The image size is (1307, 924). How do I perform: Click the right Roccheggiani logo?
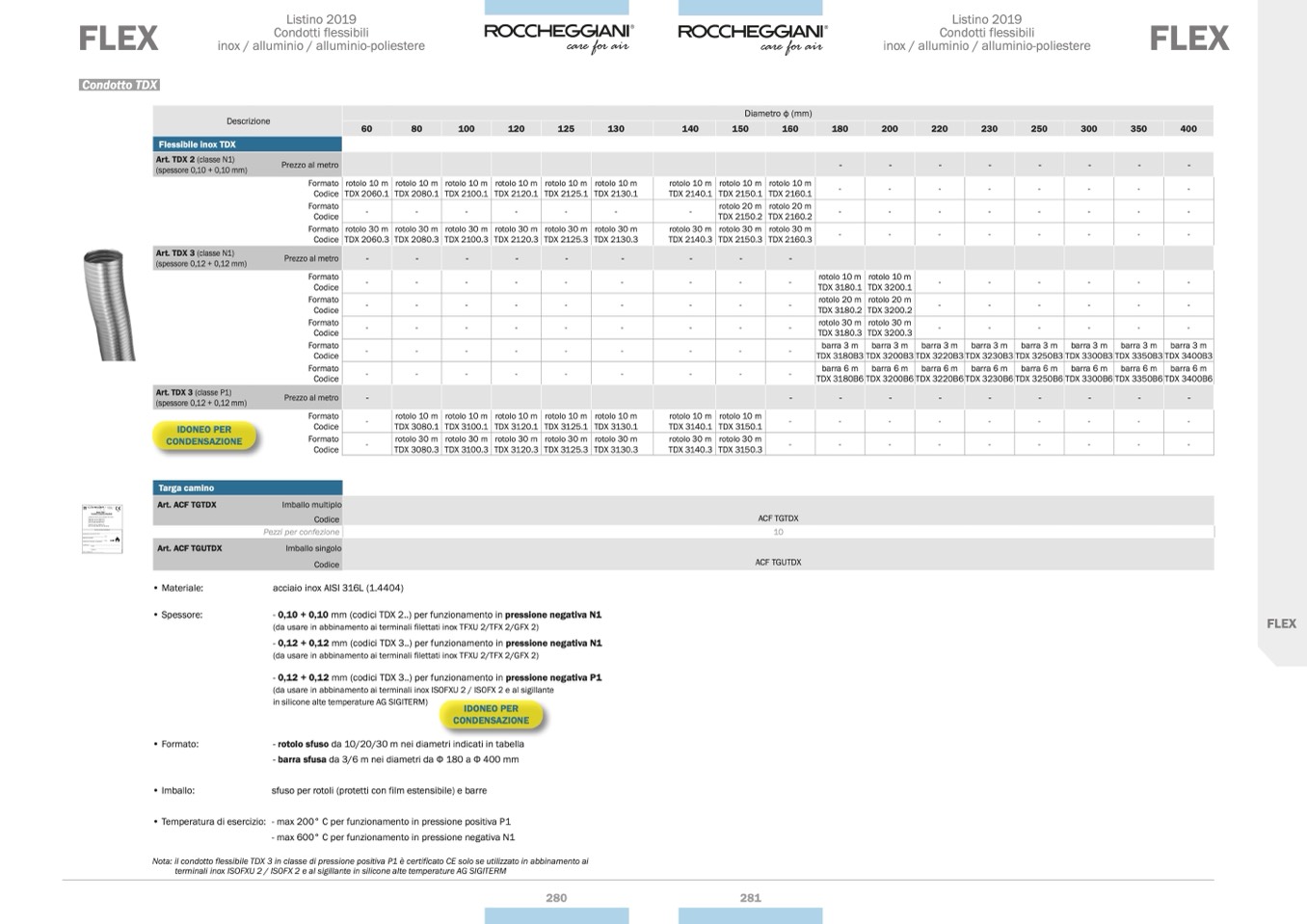[752, 37]
